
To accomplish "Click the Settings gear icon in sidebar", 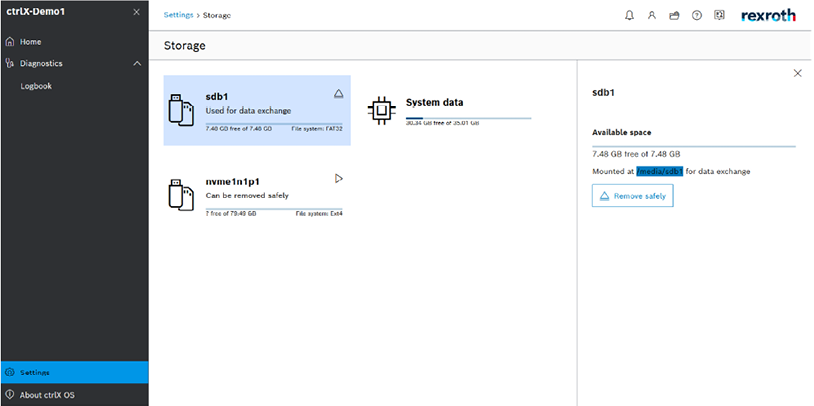I will pyautogui.click(x=9, y=372).
